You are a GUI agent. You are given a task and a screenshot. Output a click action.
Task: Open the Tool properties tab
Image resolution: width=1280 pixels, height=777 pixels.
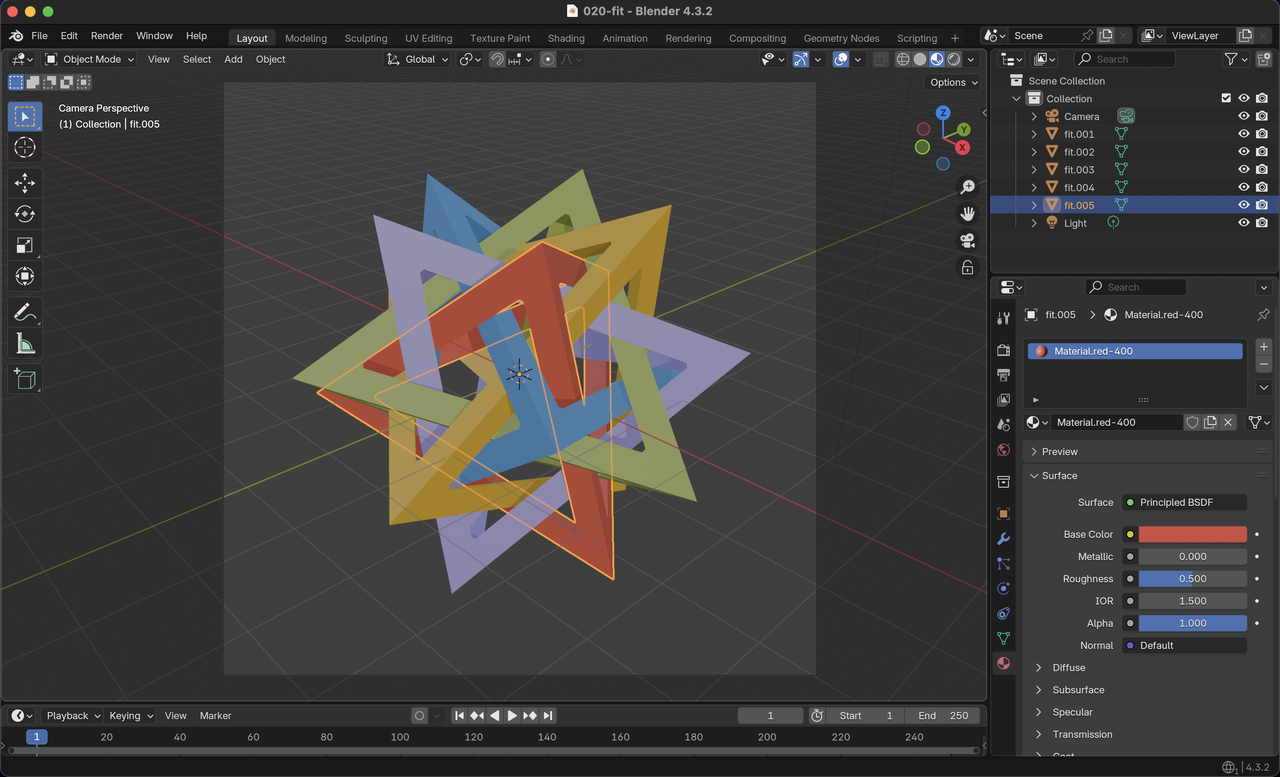coord(1003,318)
